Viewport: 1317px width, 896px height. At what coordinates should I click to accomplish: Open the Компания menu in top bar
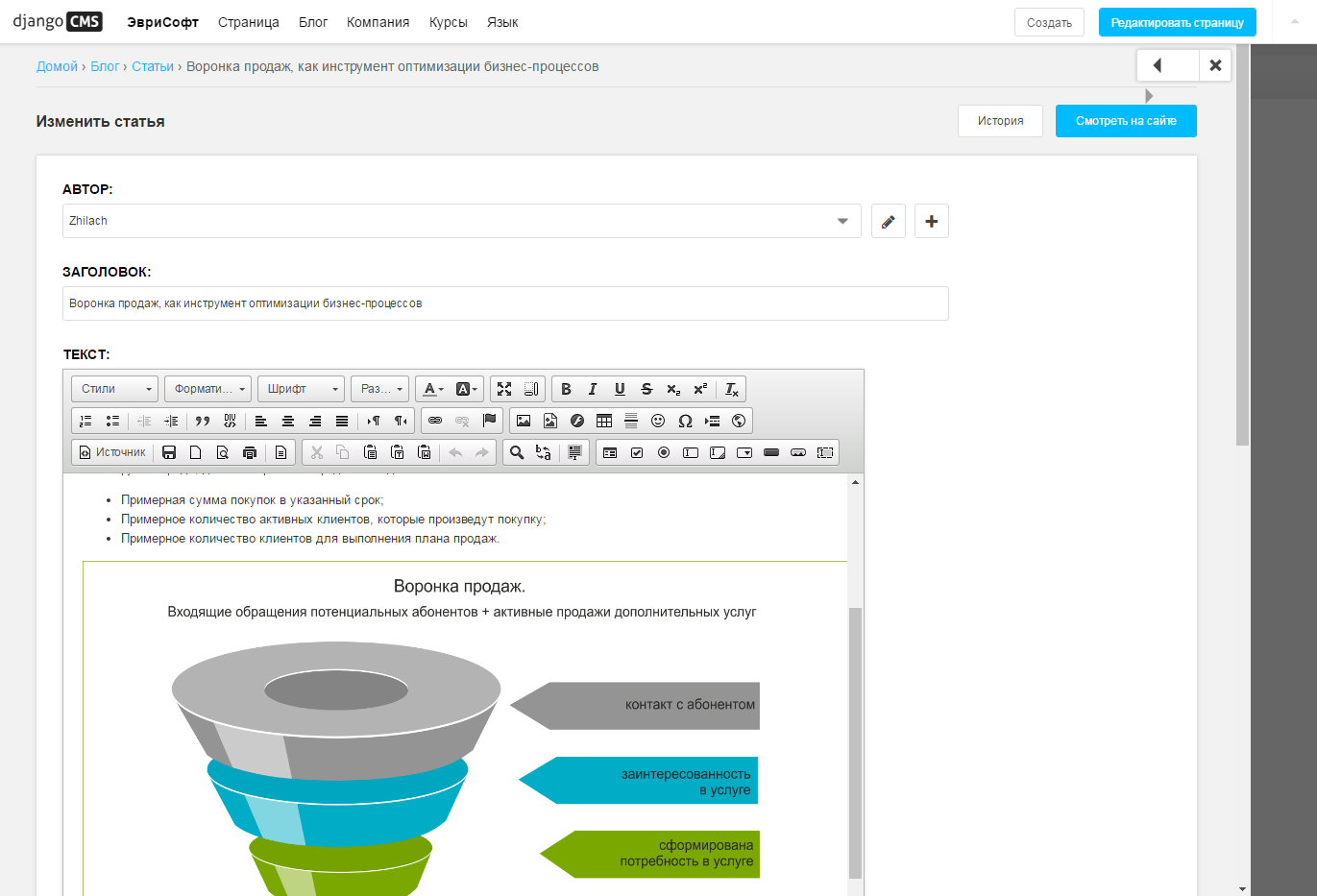(x=378, y=22)
